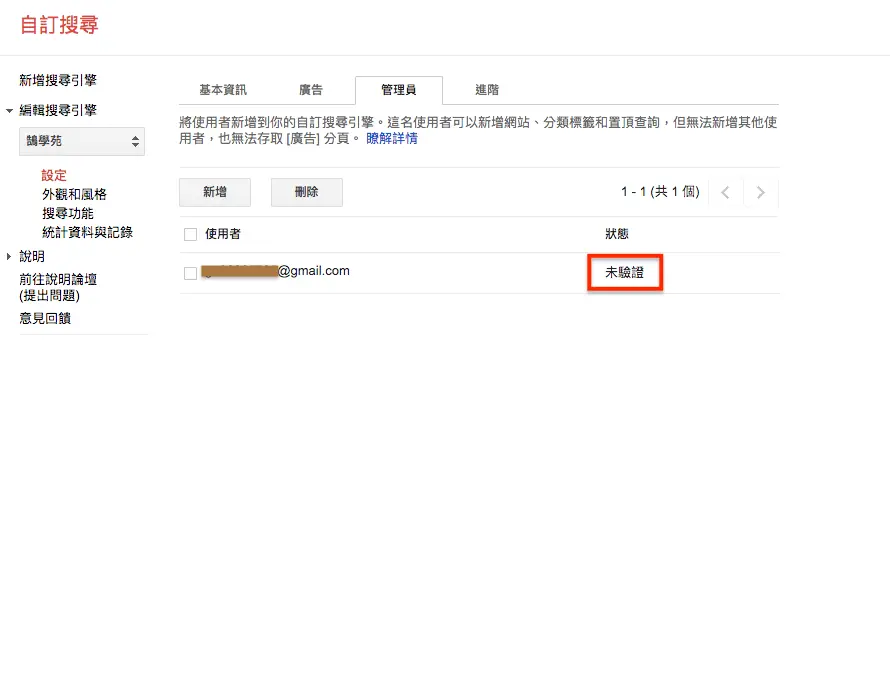Click the 編輯搜尋引擎 sidebar label

(x=58, y=110)
